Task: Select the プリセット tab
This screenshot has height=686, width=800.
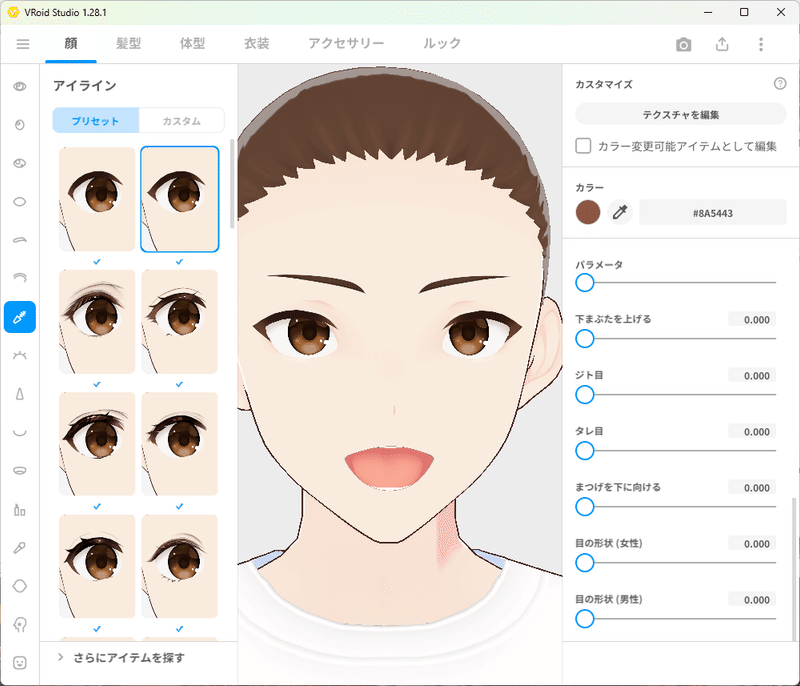Action: point(95,120)
